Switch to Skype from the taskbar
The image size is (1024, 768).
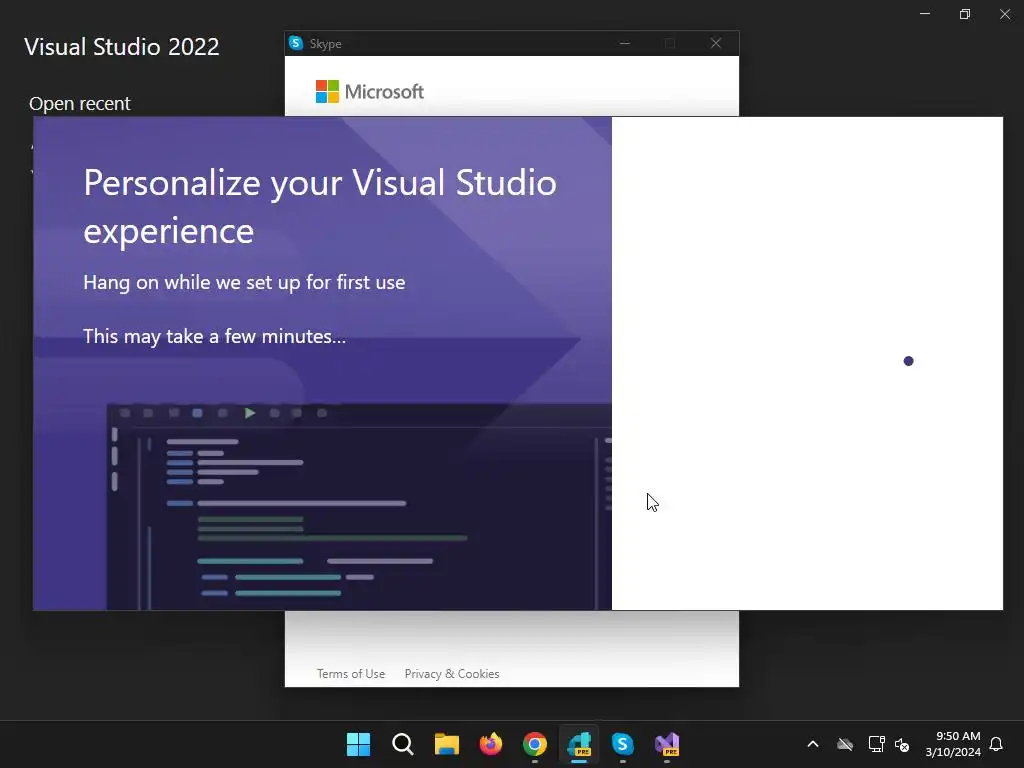pyautogui.click(x=622, y=744)
